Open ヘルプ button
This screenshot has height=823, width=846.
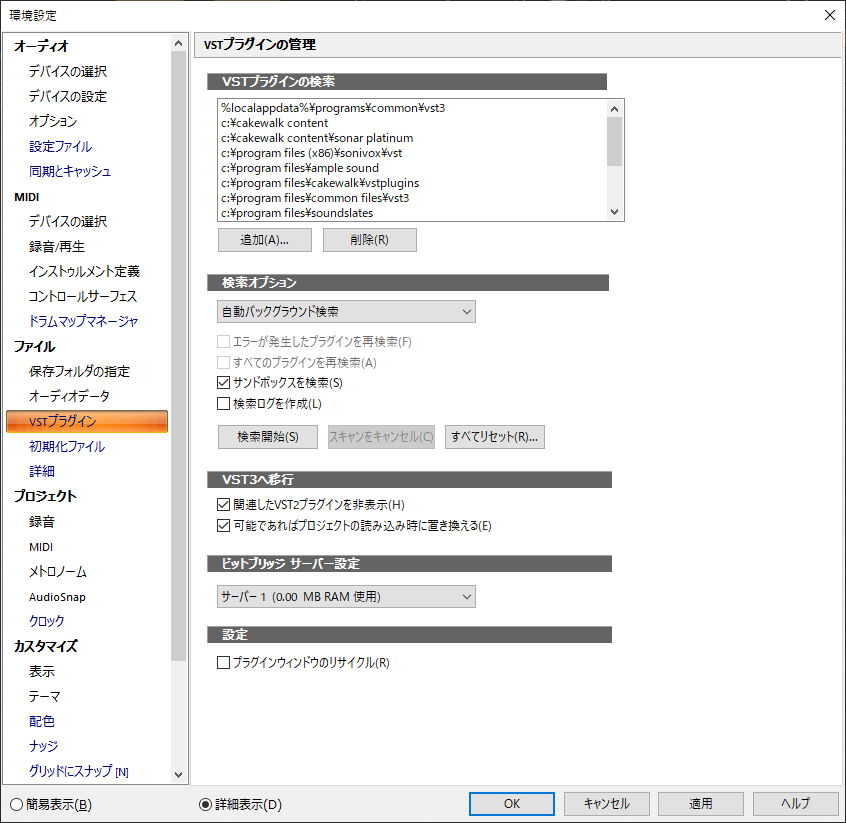point(795,804)
